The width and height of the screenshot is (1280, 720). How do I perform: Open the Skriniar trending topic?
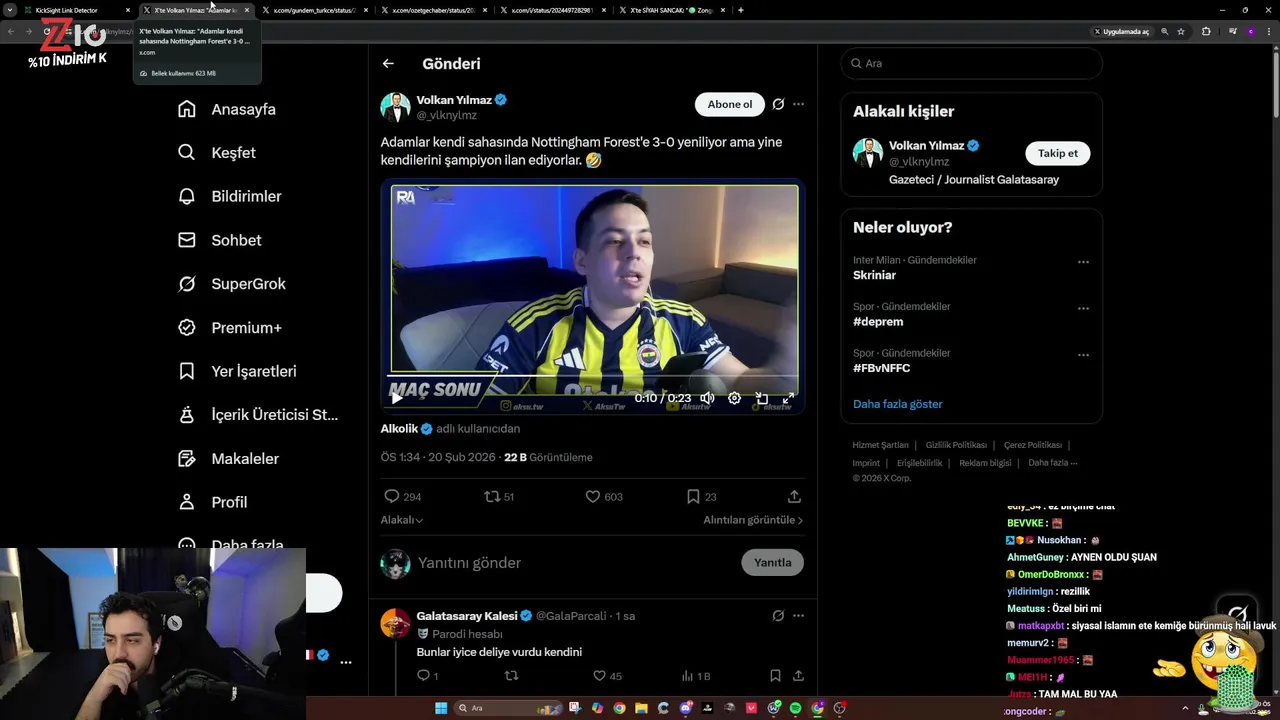(874, 275)
